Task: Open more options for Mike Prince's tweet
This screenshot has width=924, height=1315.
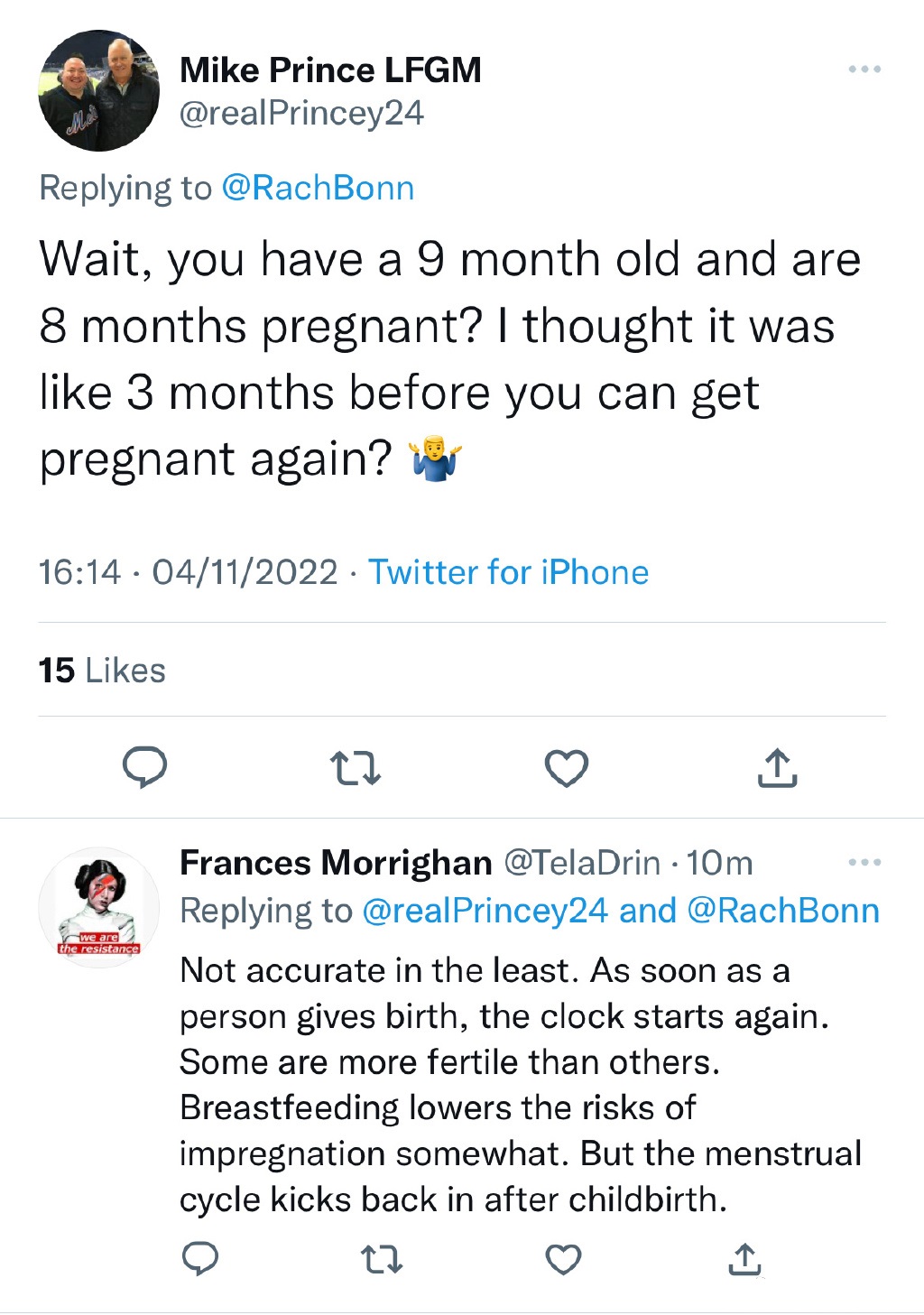Action: point(864,69)
